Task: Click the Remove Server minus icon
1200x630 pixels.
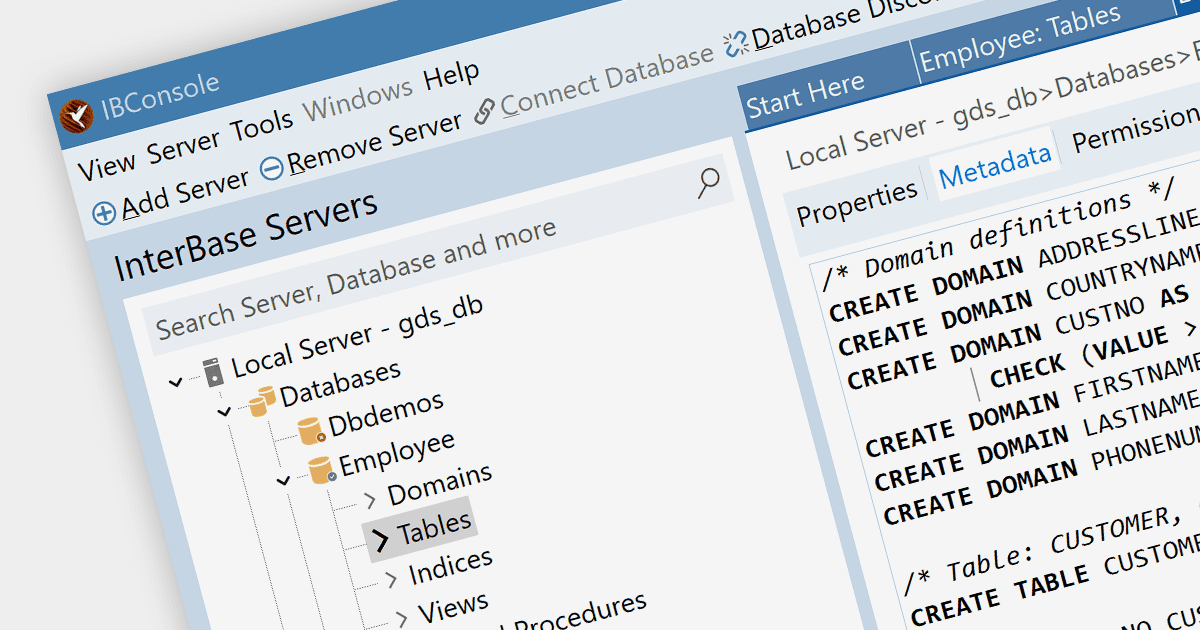Action: [x=271, y=169]
